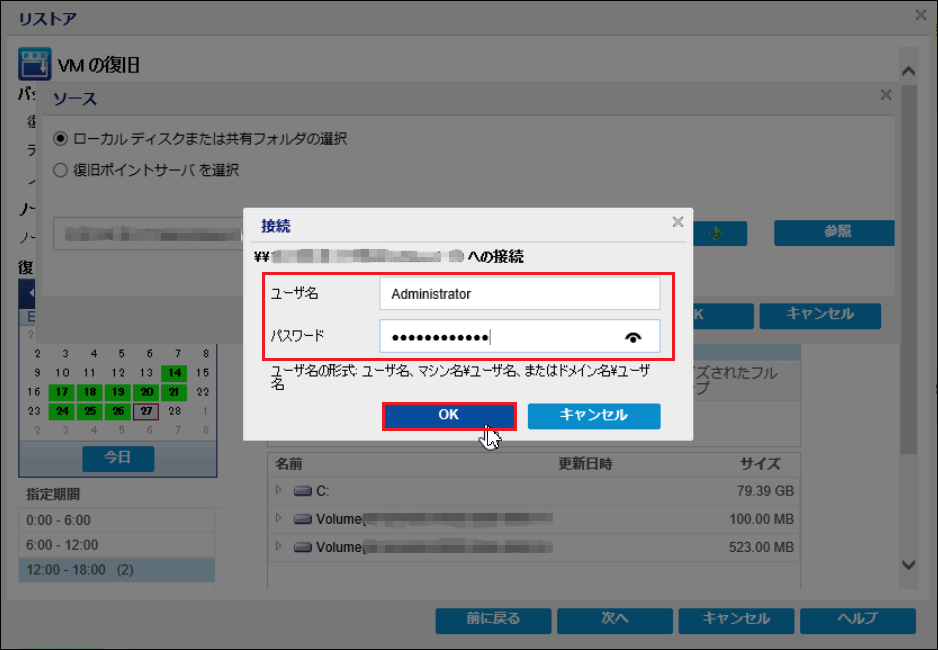The width and height of the screenshot is (938, 650).
Task: Click the scroll up arrow
Action: point(909,71)
